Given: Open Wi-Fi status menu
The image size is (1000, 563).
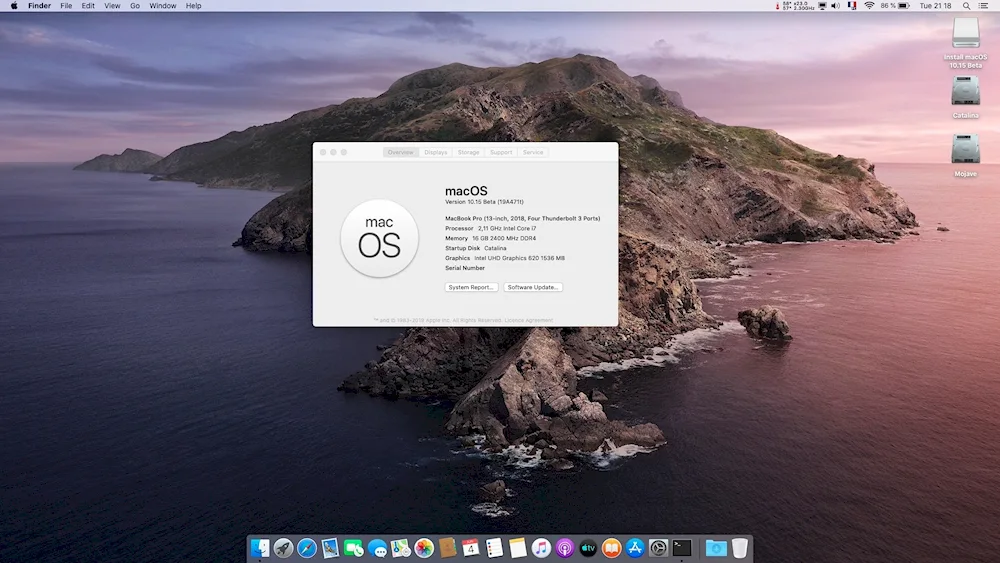Looking at the screenshot, I should [x=869, y=6].
